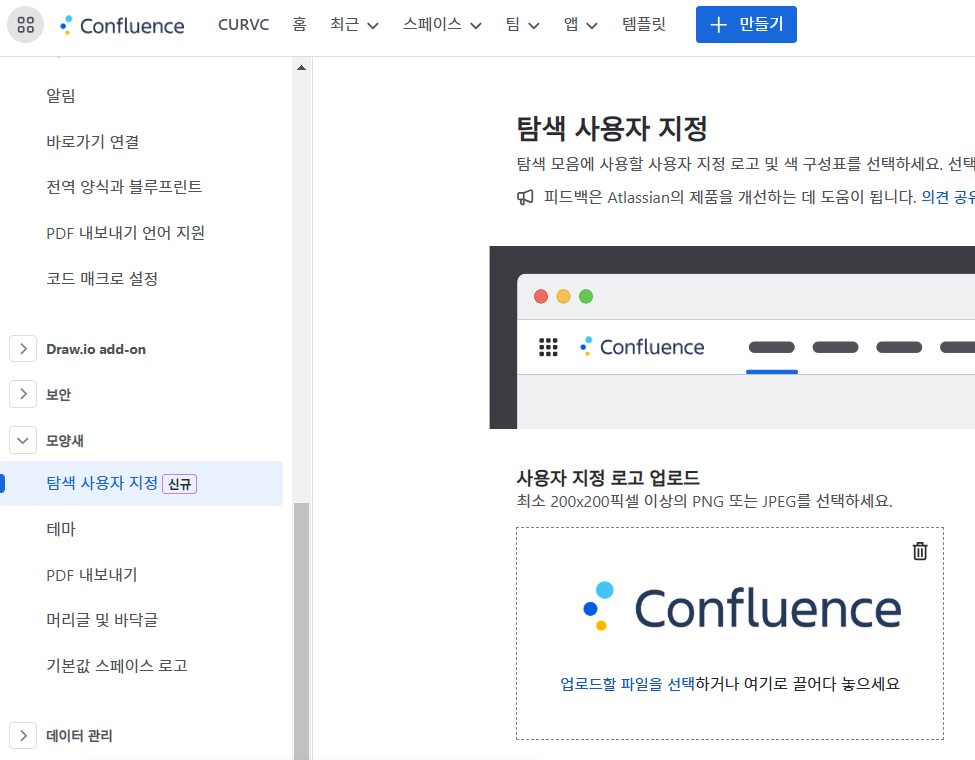975x760 pixels.
Task: Open the 앱 dropdown menu
Action: point(580,25)
